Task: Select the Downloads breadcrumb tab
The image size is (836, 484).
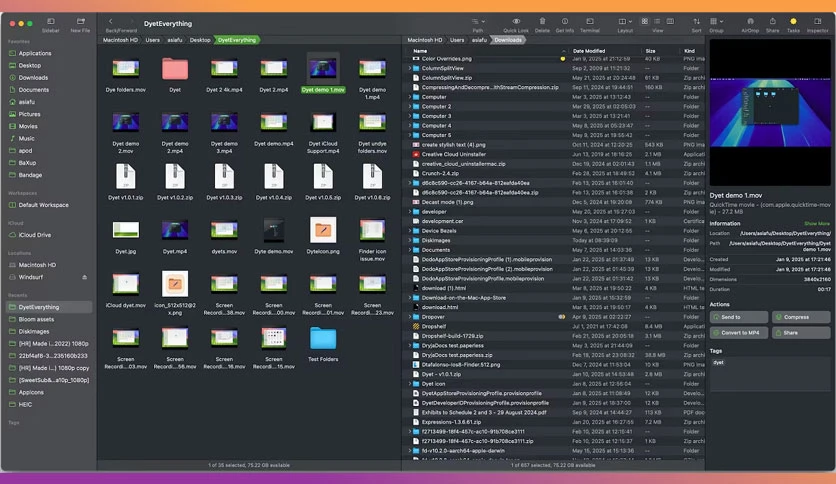Action: [x=508, y=40]
